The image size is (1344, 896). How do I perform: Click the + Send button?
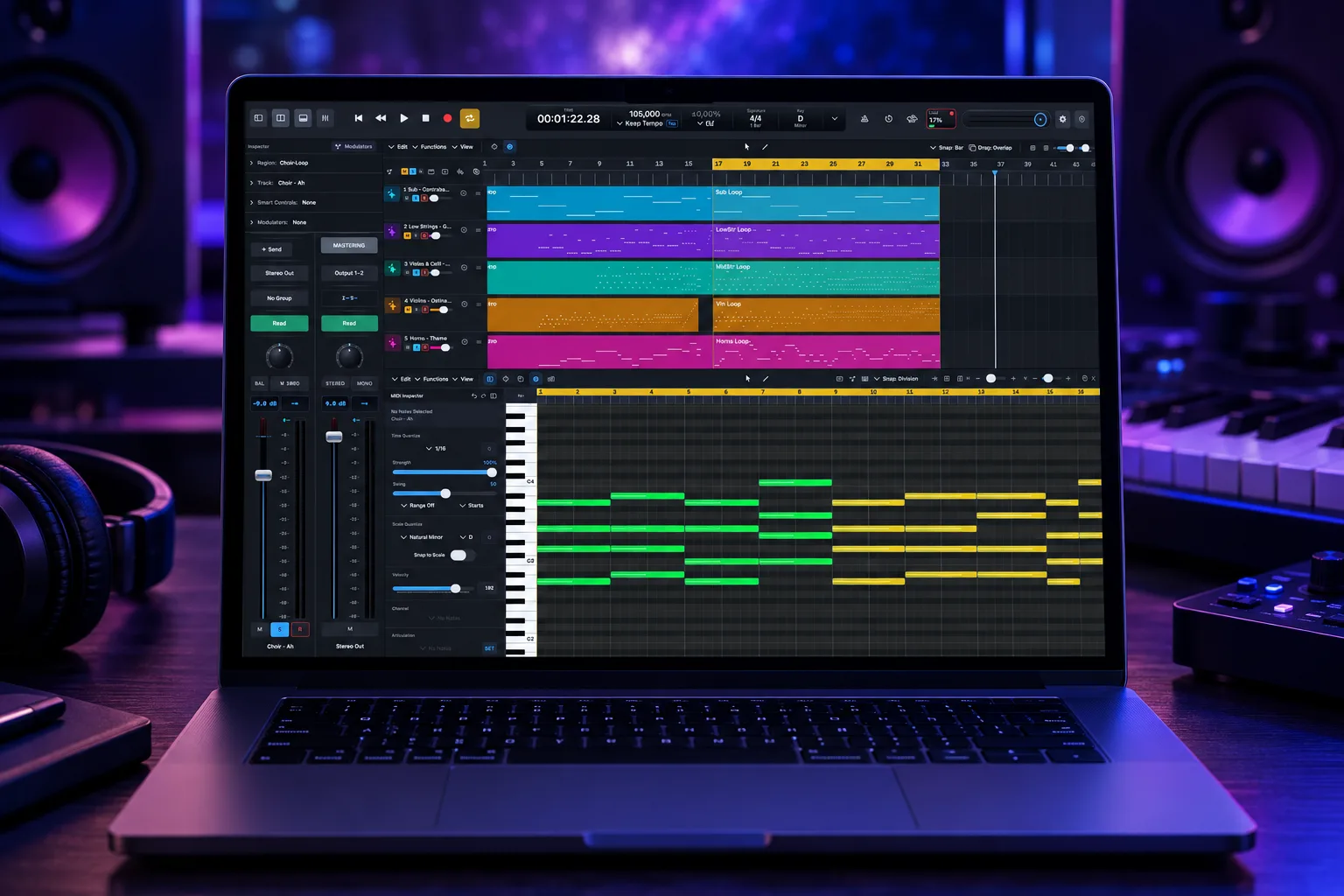[x=271, y=249]
